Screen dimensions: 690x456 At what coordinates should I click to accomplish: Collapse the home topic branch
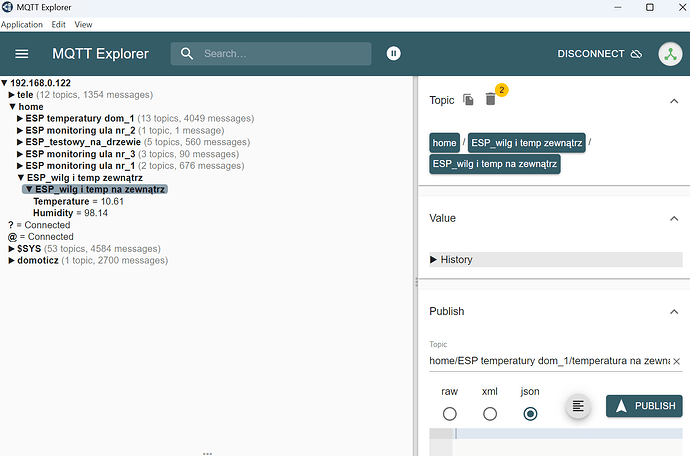(12, 107)
